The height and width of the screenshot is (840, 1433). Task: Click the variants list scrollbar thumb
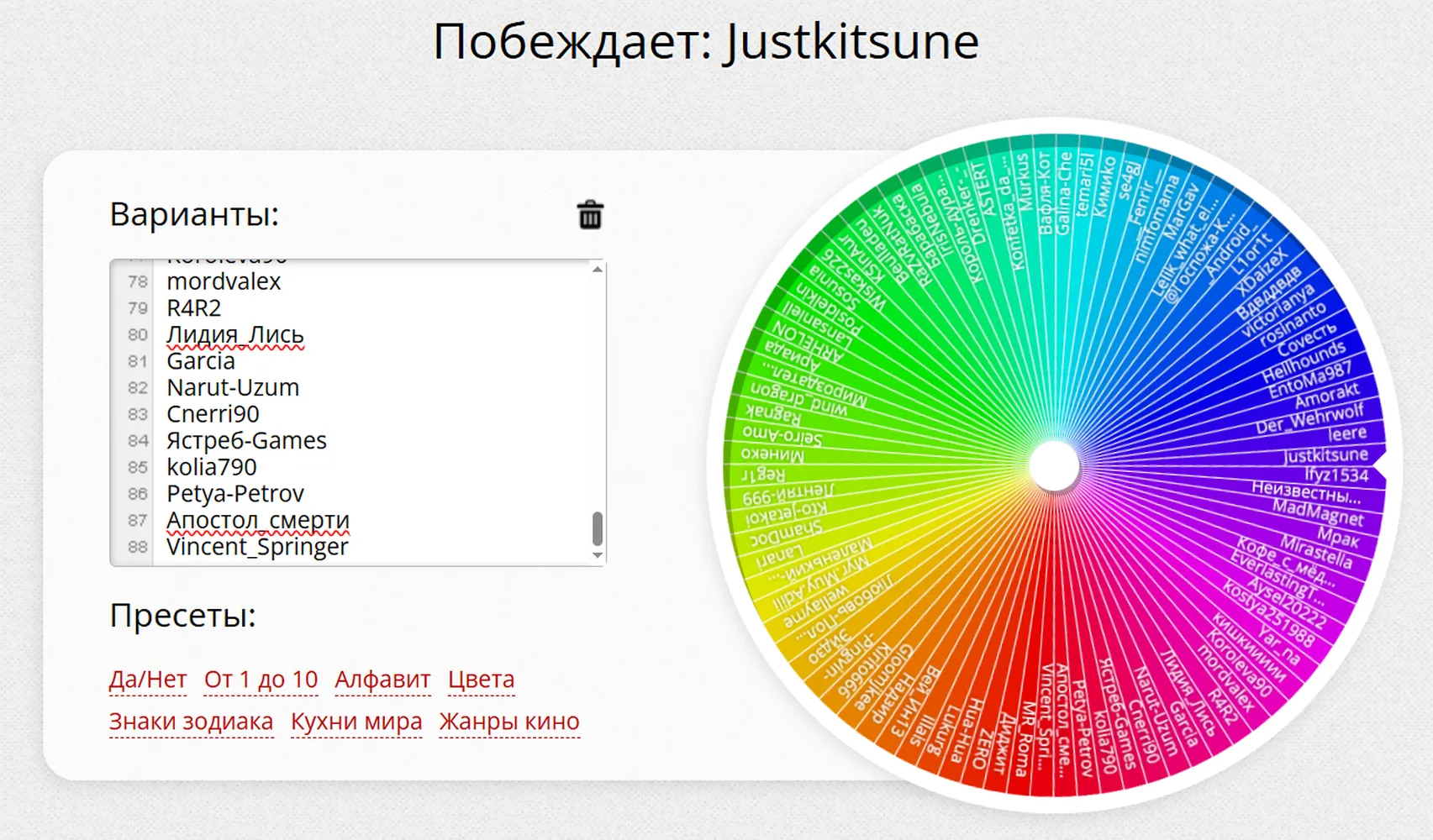[598, 528]
